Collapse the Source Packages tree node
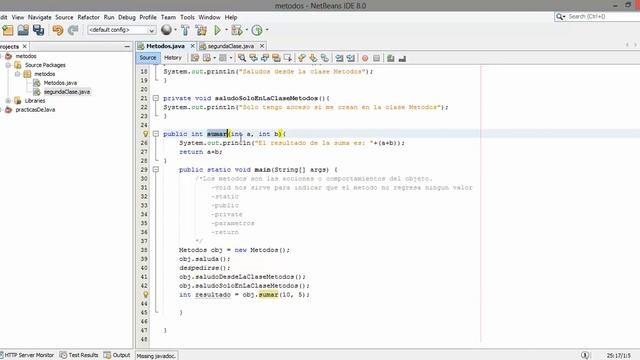Image resolution: width=640 pixels, height=360 pixels. click(x=8, y=65)
